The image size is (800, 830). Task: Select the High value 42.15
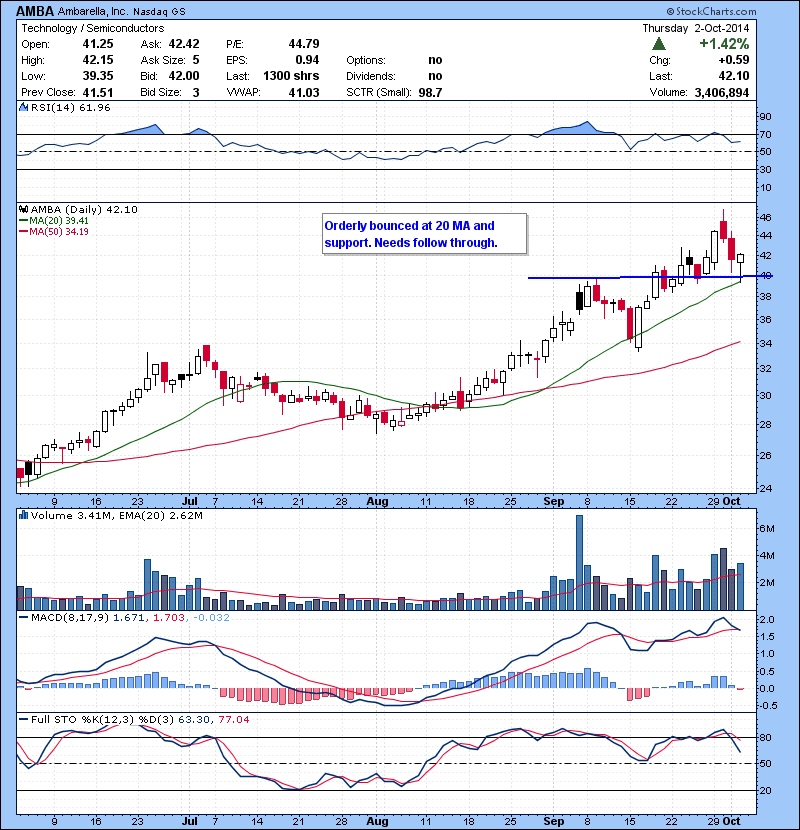pyautogui.click(x=98, y=60)
